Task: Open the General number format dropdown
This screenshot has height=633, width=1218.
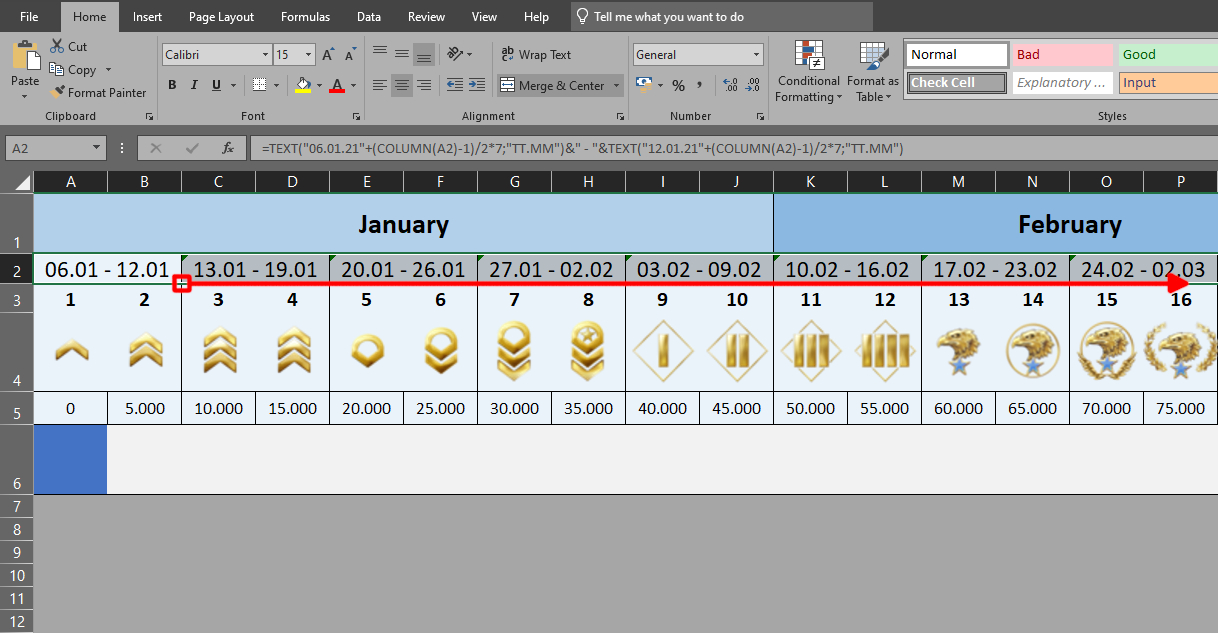Action: [757, 55]
